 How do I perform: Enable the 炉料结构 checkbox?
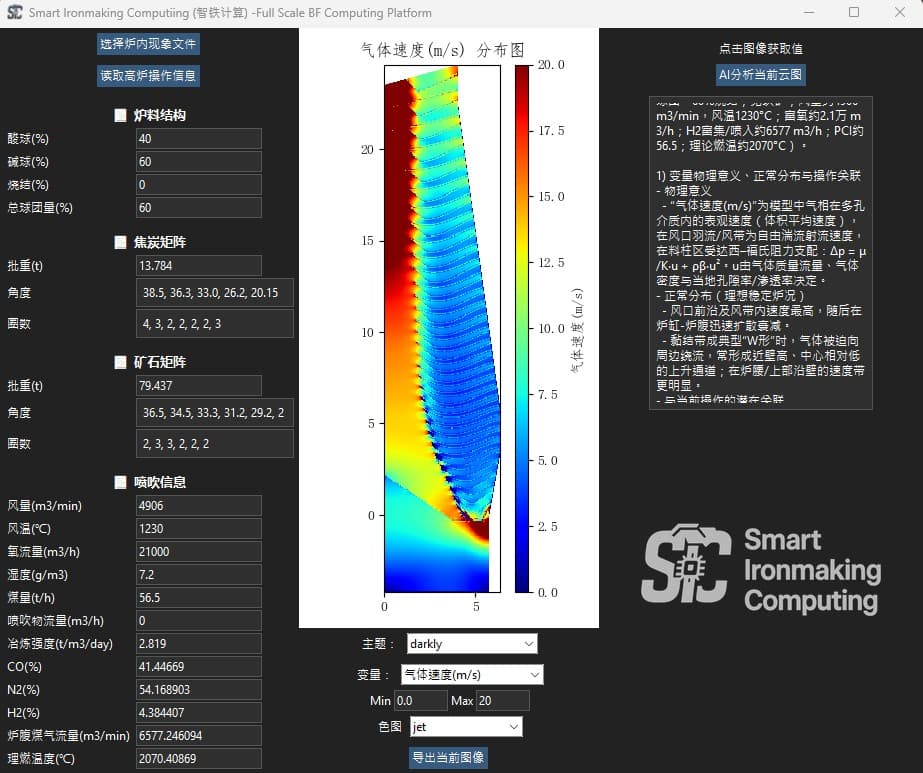point(118,115)
